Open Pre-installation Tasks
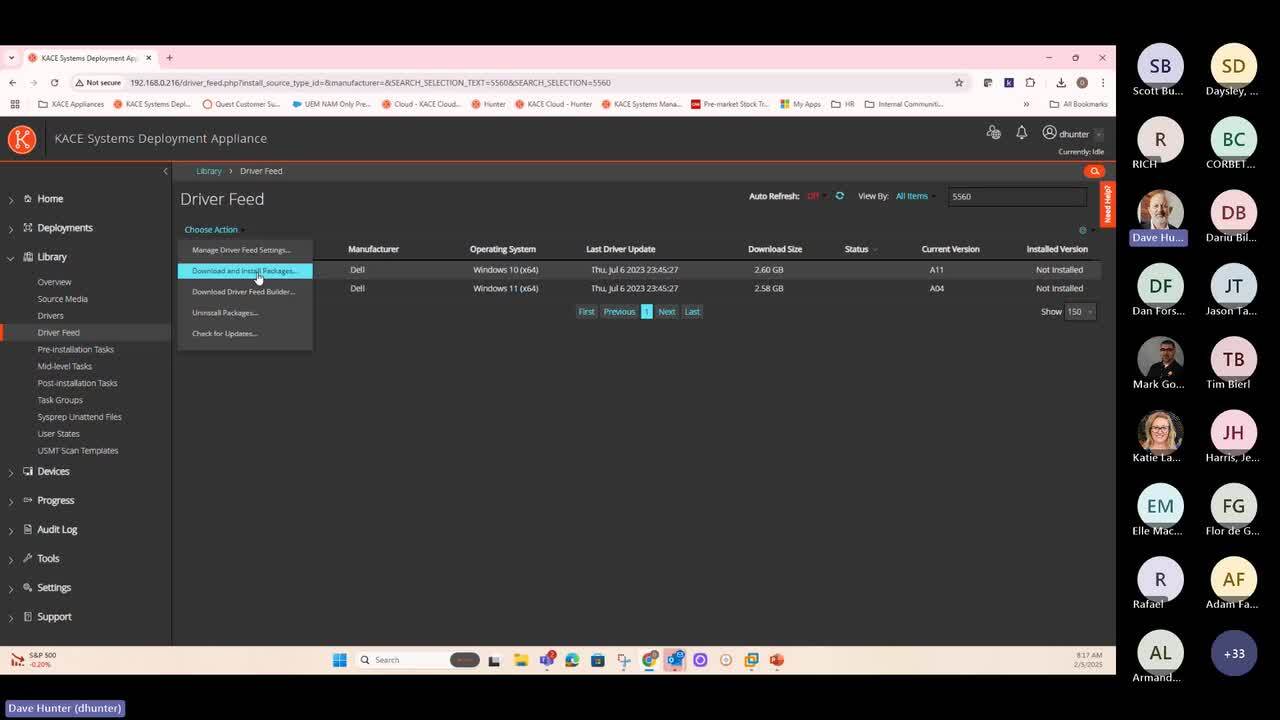 [75, 350]
